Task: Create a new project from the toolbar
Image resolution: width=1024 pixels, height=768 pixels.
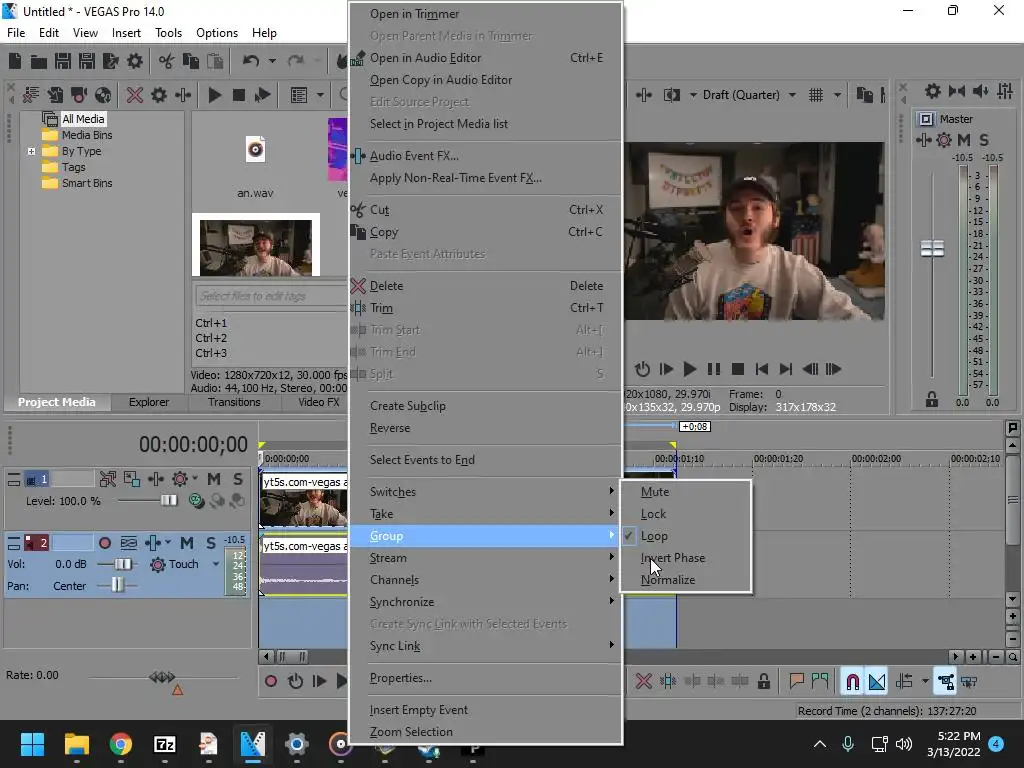Action: tap(15, 61)
